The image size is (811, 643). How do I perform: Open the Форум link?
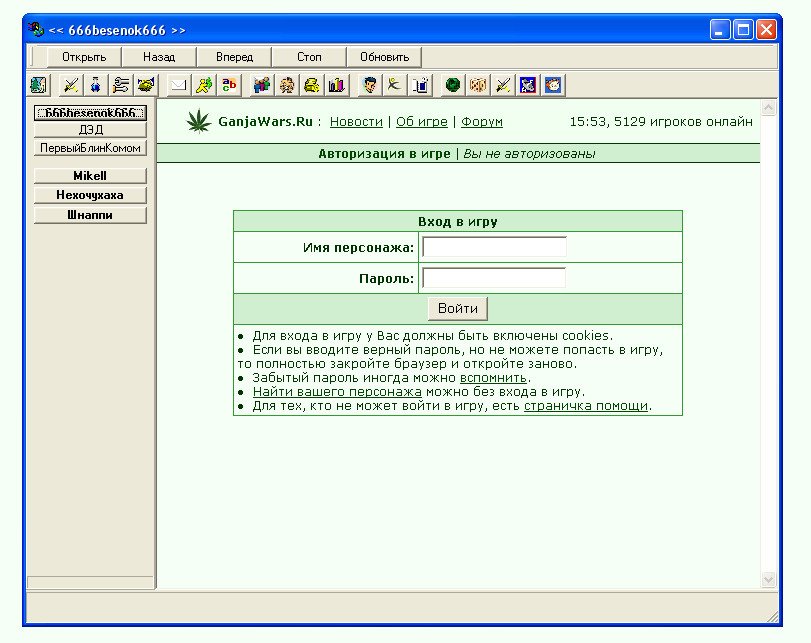482,122
